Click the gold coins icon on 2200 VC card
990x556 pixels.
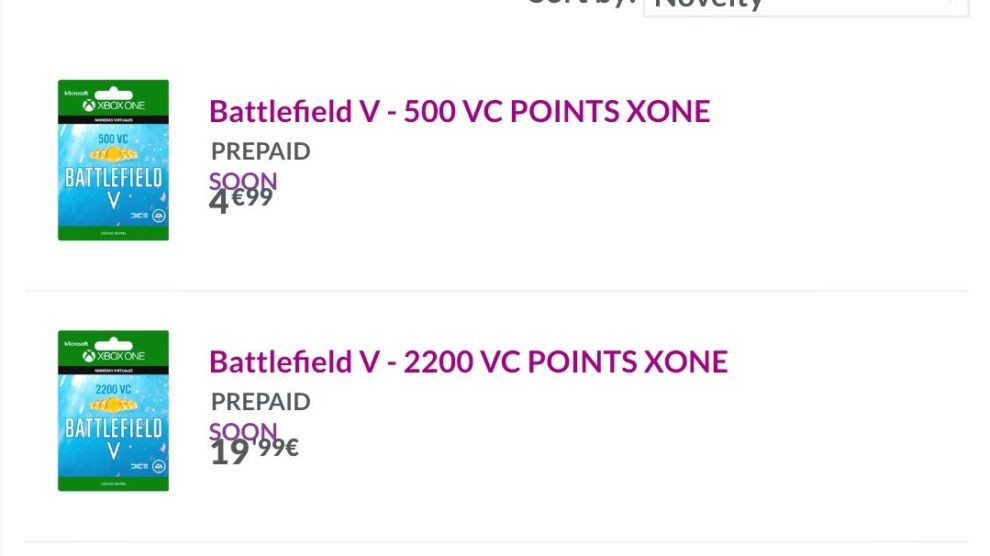click(112, 405)
